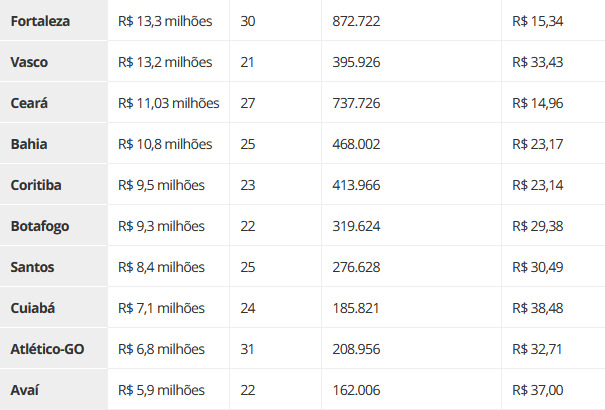Select the R$ 11,03 milhões value

(169, 103)
